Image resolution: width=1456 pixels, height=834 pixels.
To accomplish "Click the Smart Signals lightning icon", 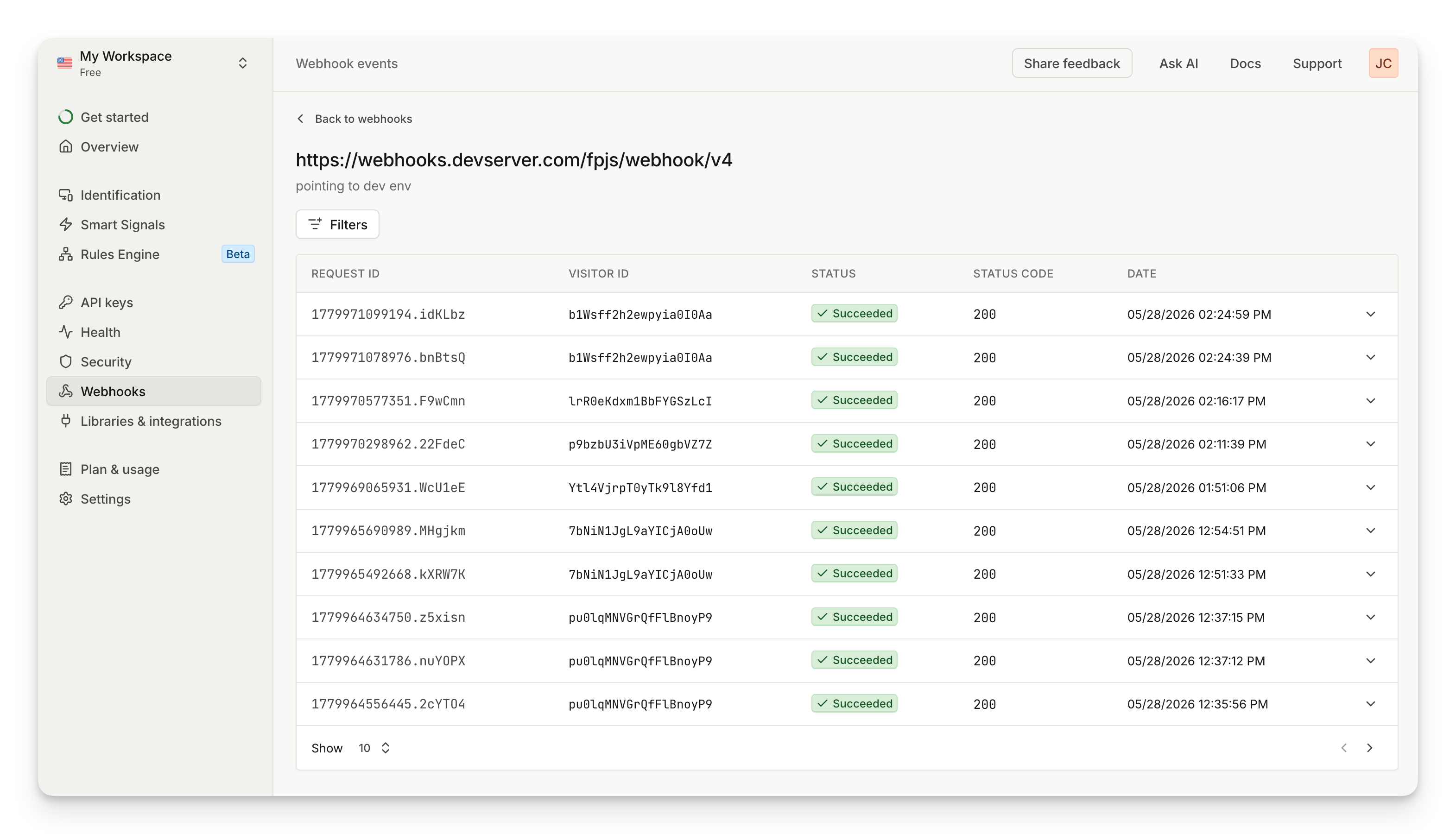I will 66,225.
